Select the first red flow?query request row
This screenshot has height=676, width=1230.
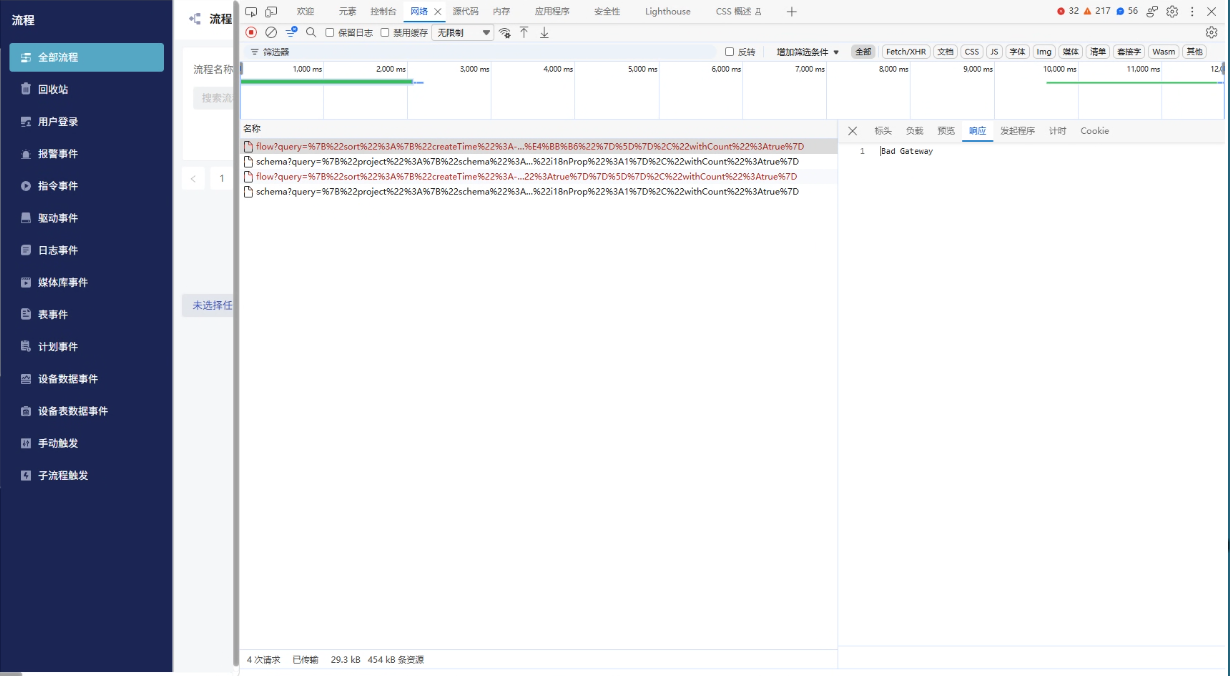click(538, 146)
